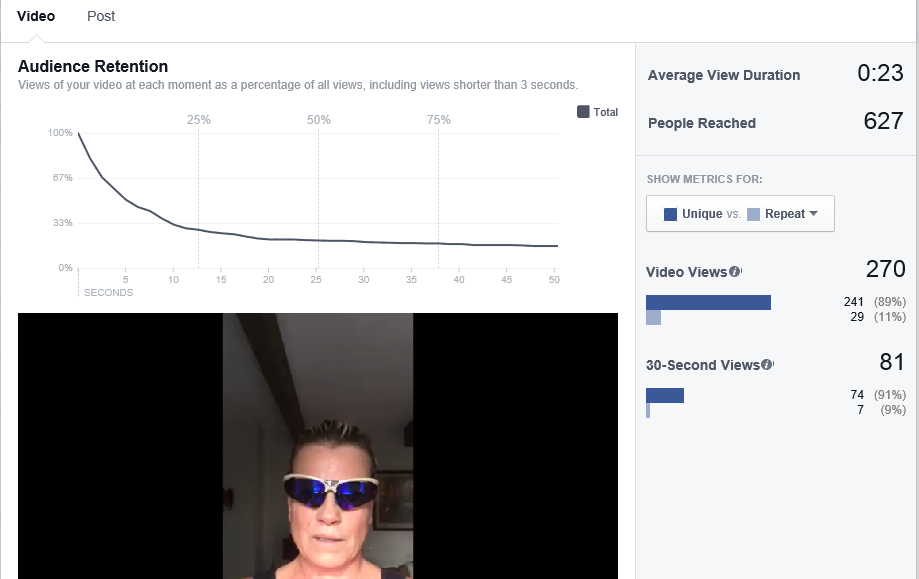Click the repeat 30-Second Views bar
Image resolution: width=919 pixels, height=579 pixels.
coord(648,410)
